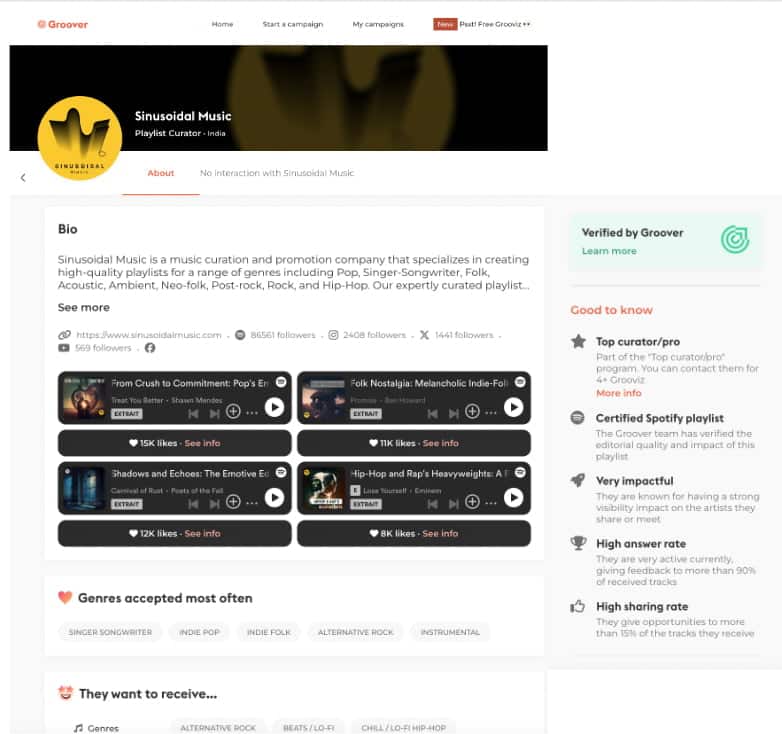The image size is (782, 734).
Task: Open More info for Top curator/pro
Action: (x=618, y=393)
